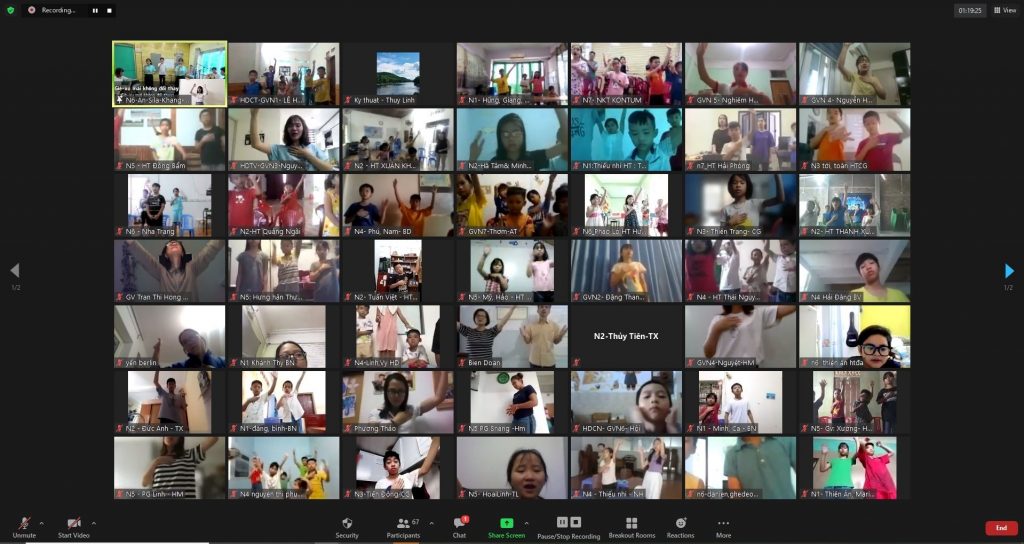
Task: Open the View layout menu
Action: pos(1005,10)
